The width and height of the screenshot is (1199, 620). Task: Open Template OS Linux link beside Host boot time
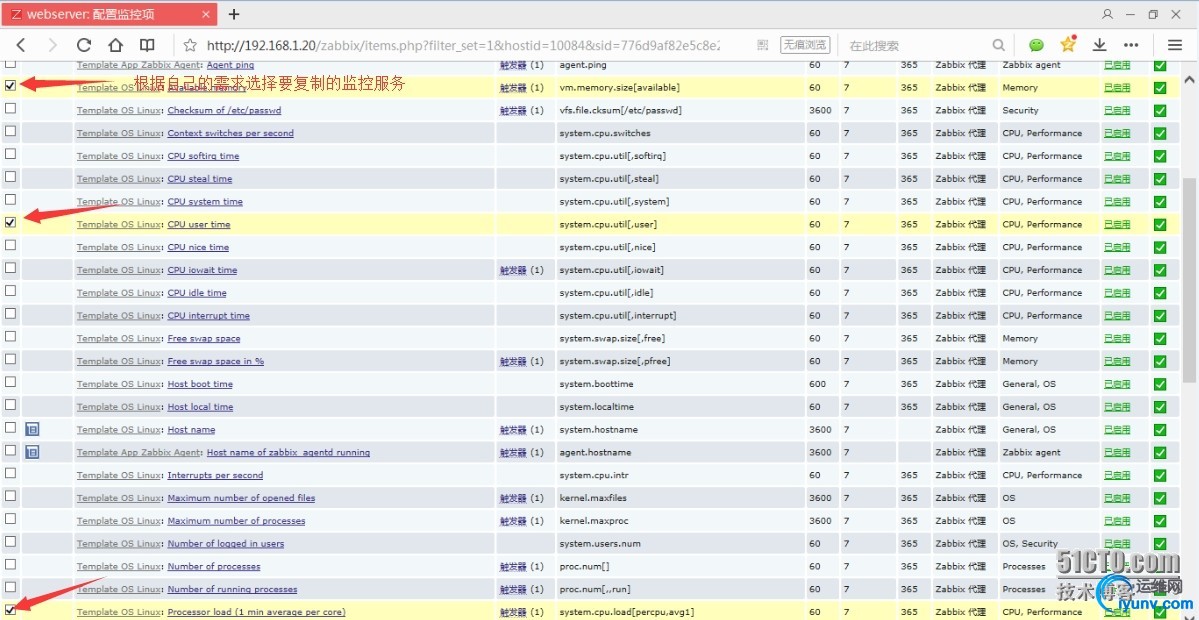pos(119,385)
